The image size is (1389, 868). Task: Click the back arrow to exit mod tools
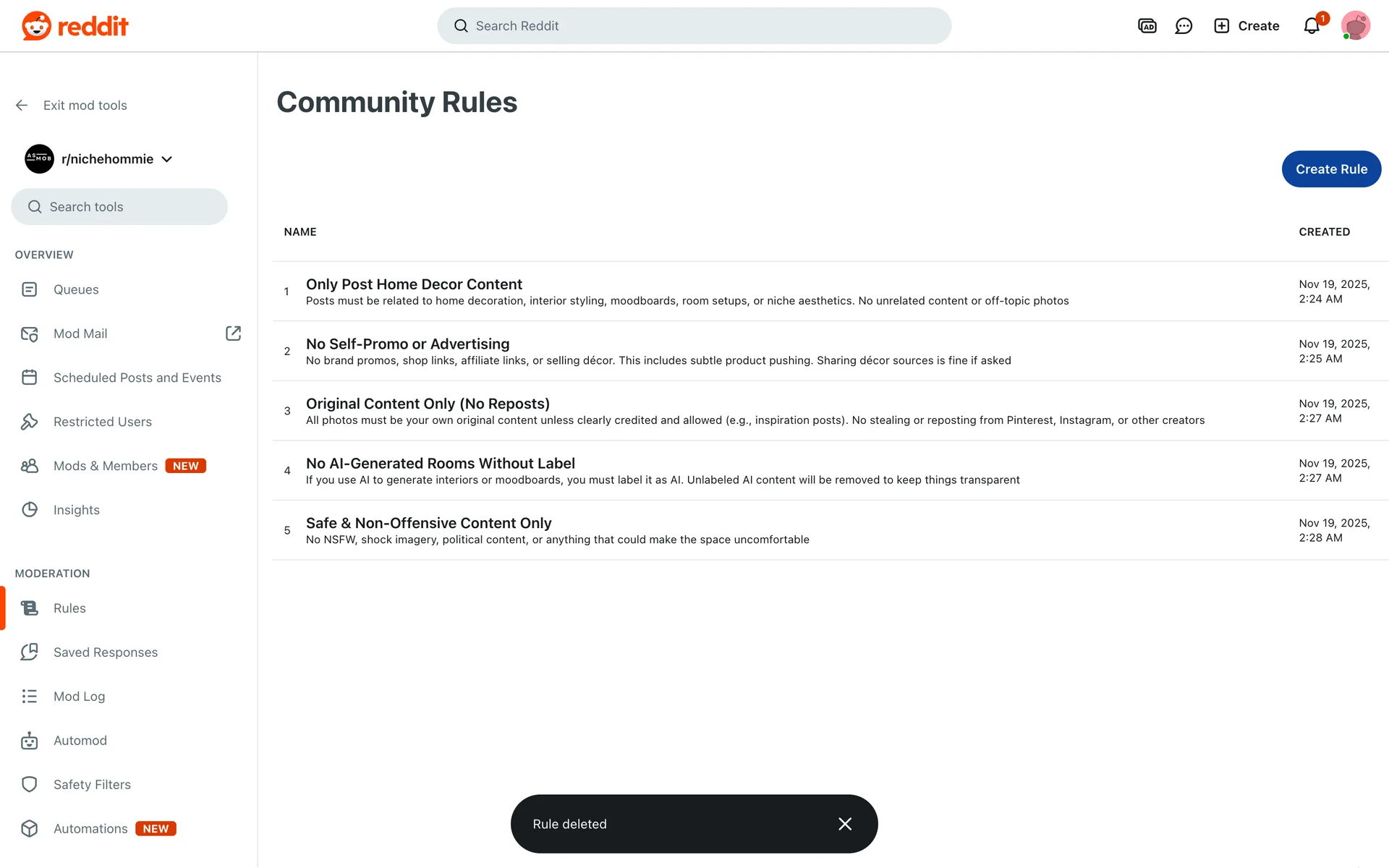point(22,106)
